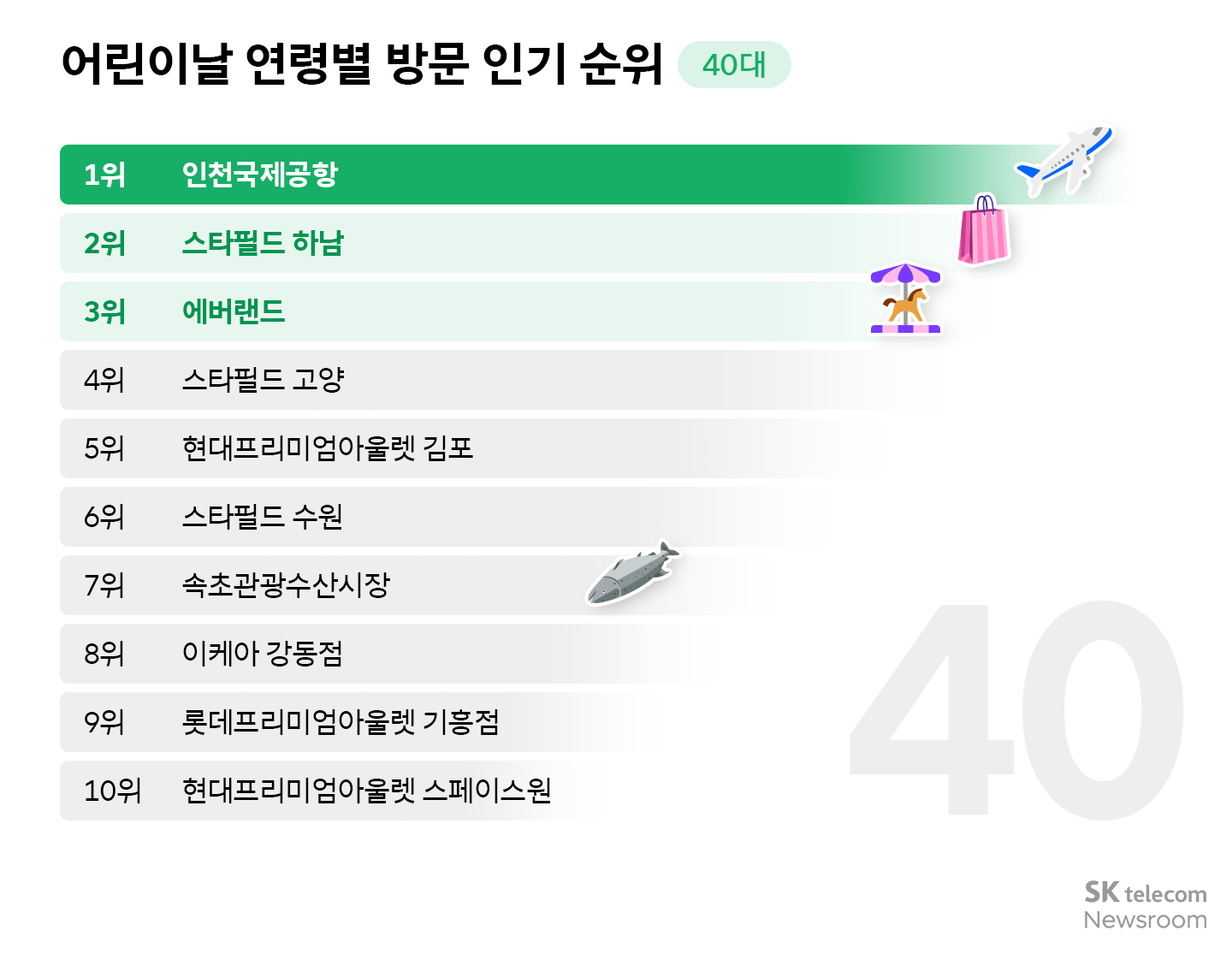Click the 1위 rank label
The width and height of the screenshot is (1232, 954).
pos(104,175)
